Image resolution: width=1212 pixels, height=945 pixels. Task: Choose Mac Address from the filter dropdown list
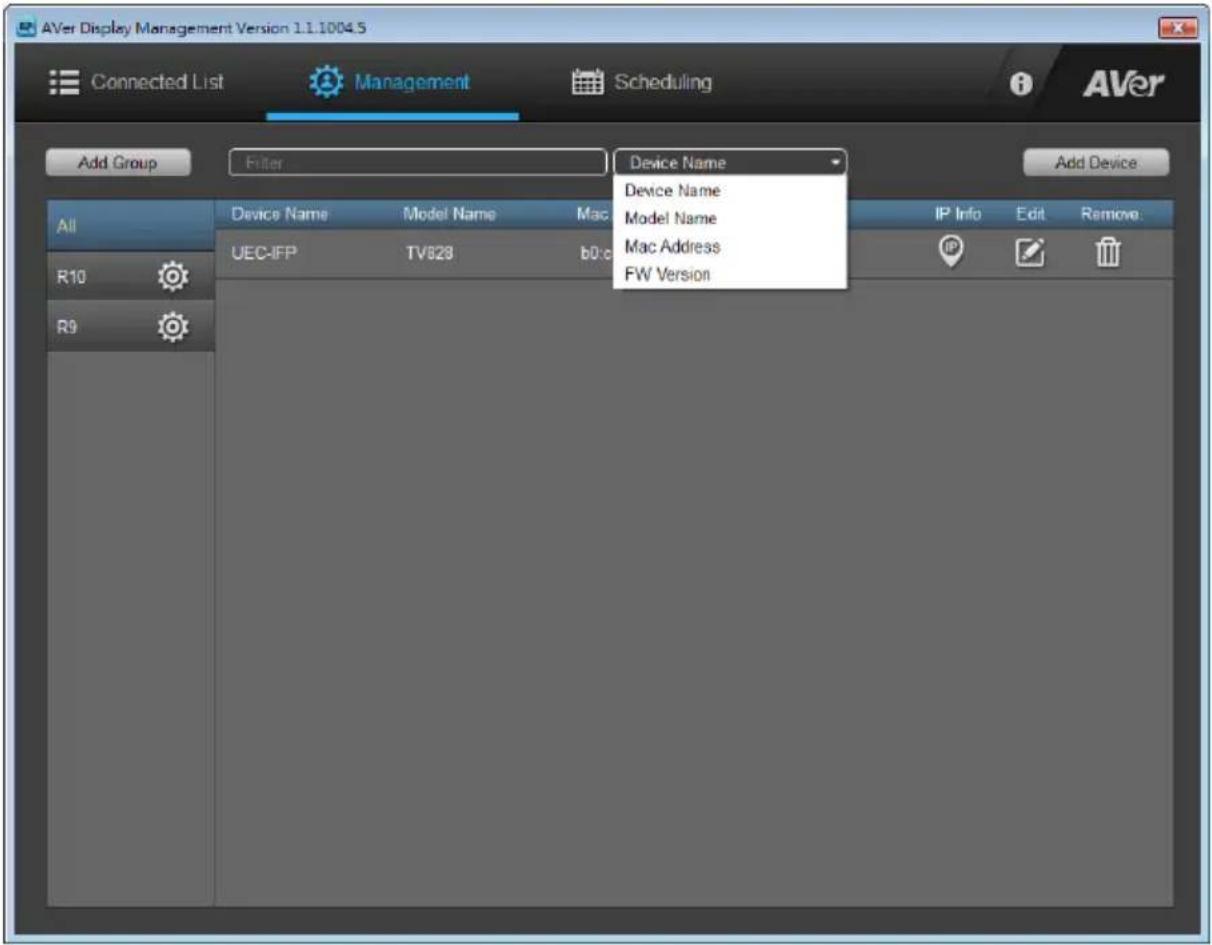(x=730, y=246)
